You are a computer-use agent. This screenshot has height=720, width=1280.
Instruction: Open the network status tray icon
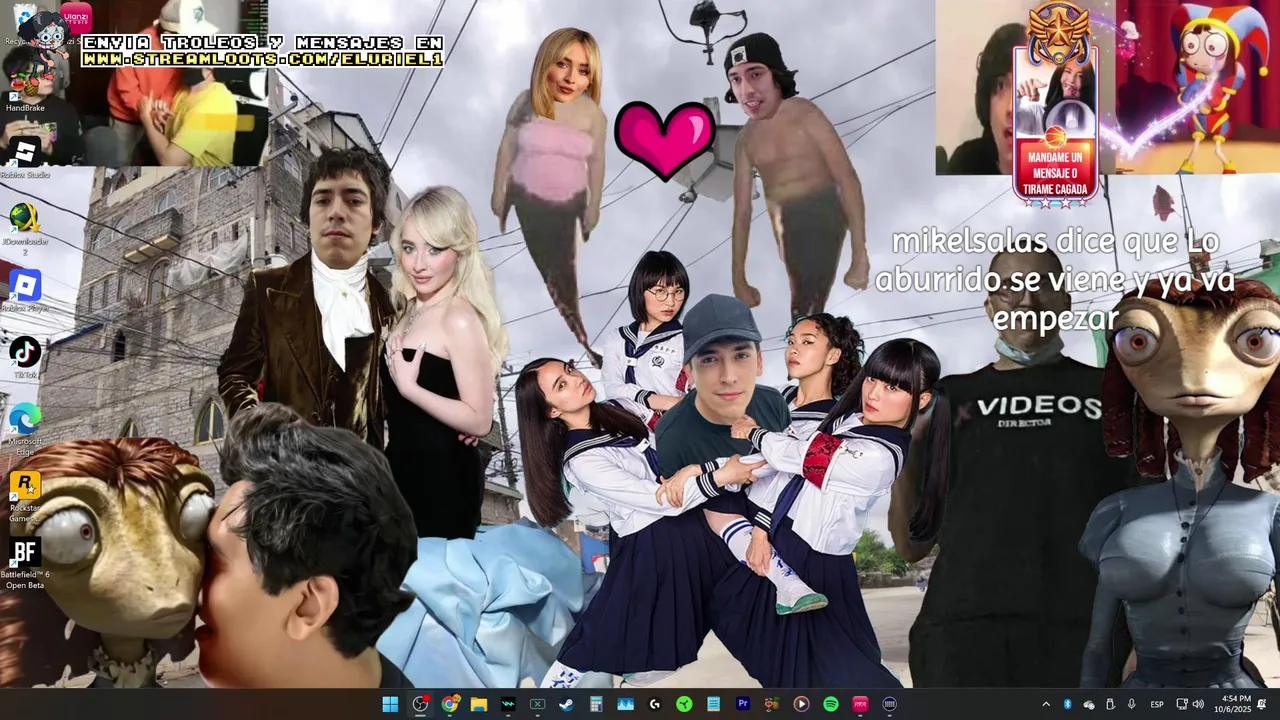click(1181, 704)
